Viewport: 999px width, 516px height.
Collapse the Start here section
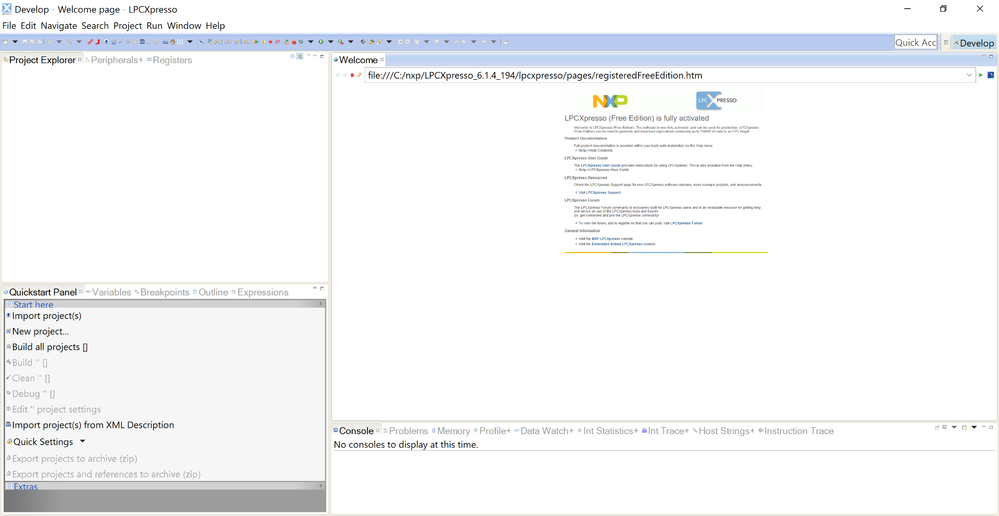pyautogui.click(x=321, y=305)
